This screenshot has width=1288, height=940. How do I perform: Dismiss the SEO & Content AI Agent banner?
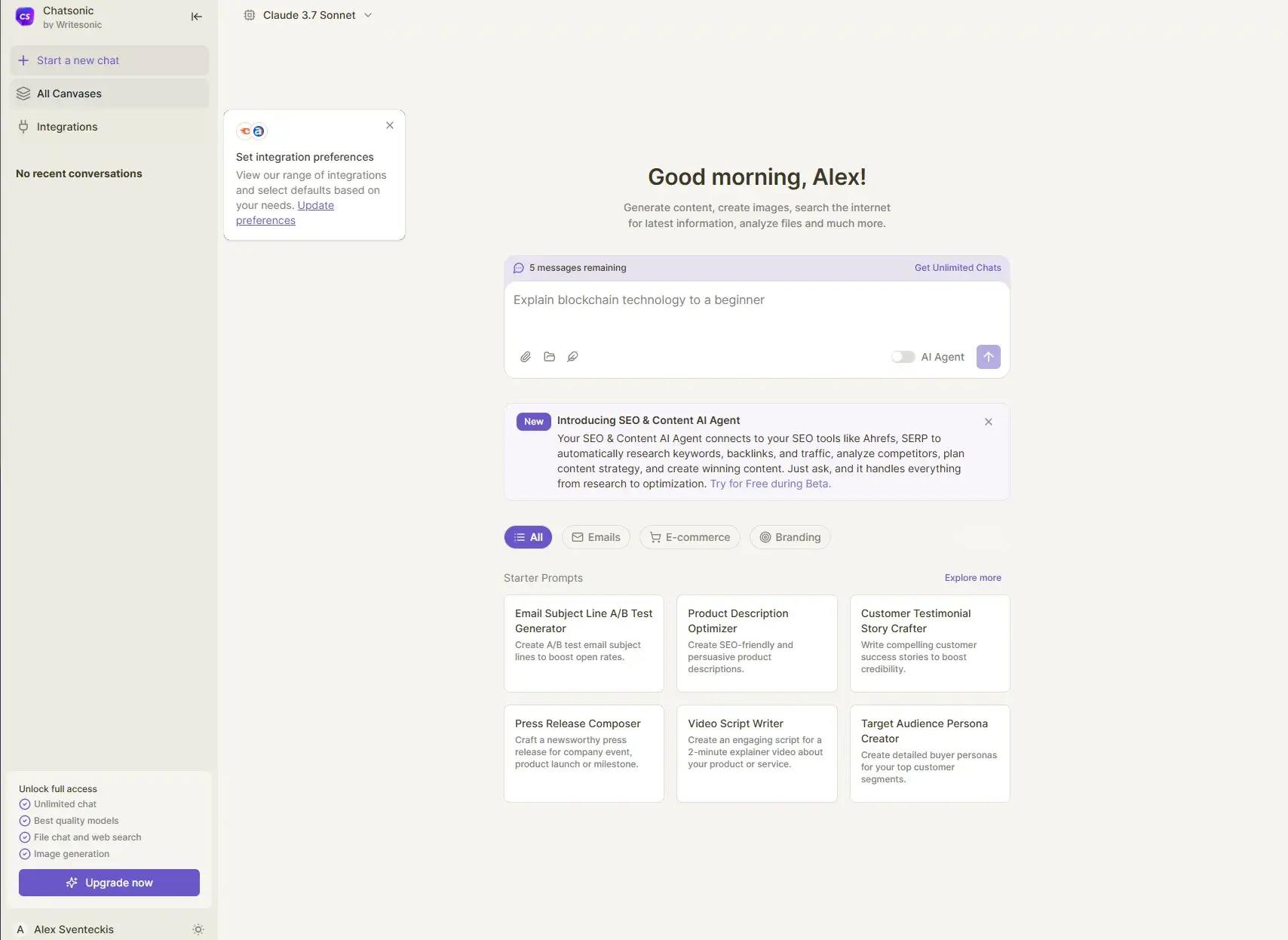click(x=988, y=422)
